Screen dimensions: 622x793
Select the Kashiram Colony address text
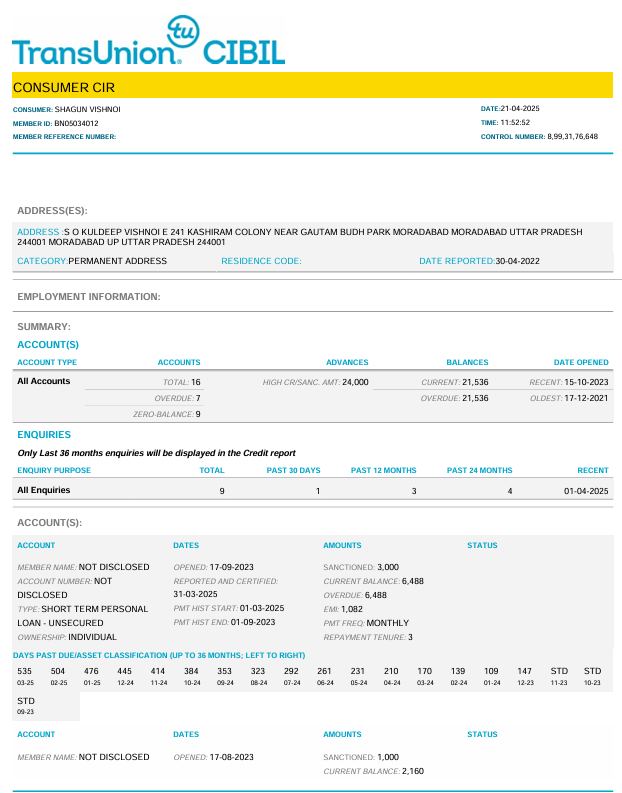tap(300, 237)
